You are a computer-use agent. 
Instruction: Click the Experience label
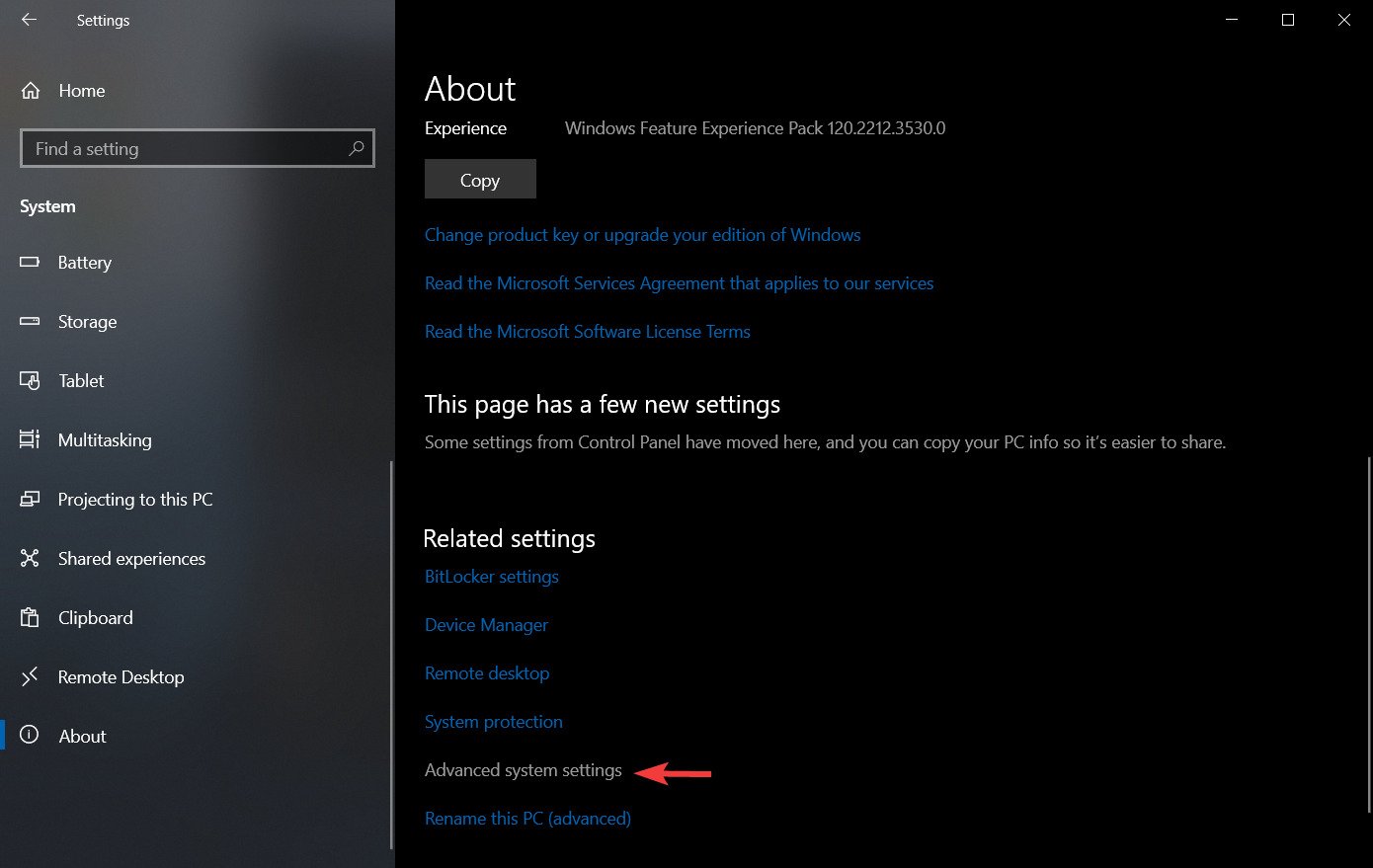pos(465,128)
